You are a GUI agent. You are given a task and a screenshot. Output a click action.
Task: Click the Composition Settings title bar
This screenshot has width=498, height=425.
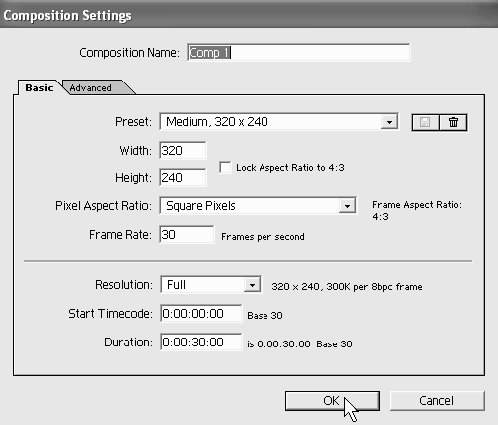pyautogui.click(x=249, y=15)
